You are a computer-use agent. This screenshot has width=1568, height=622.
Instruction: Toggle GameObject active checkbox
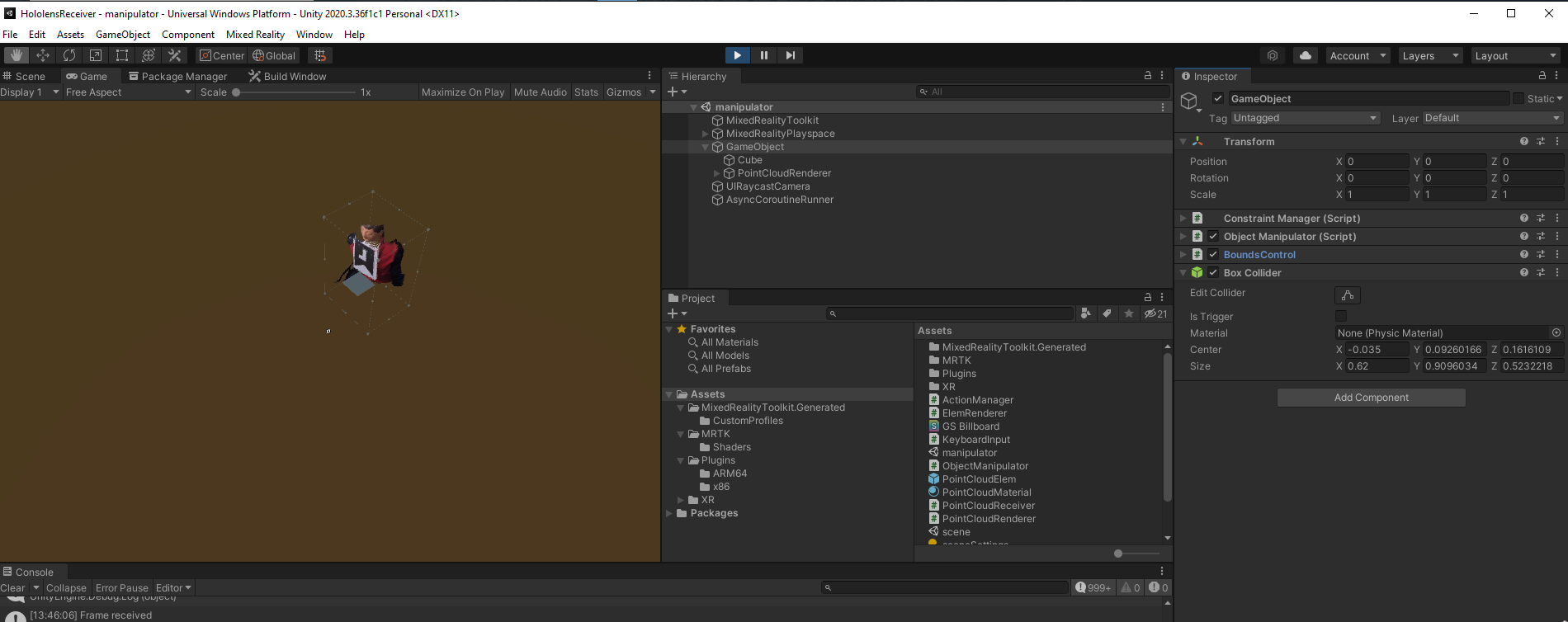tap(1218, 98)
